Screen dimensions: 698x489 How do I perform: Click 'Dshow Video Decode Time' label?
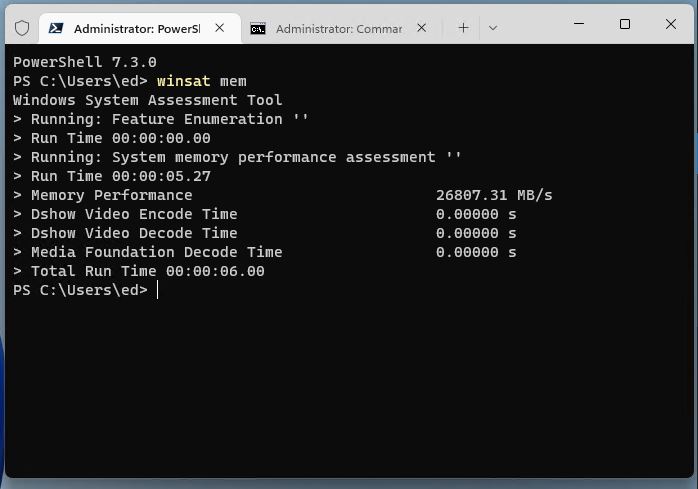click(x=134, y=233)
